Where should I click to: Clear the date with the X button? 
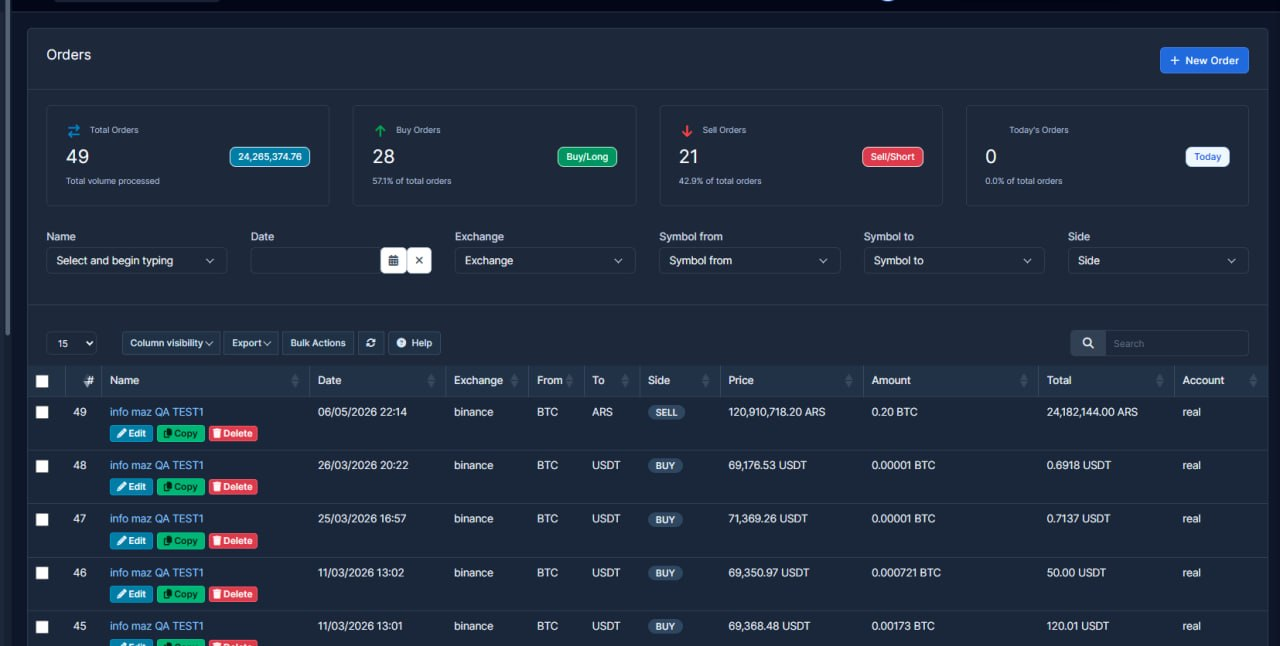419,260
